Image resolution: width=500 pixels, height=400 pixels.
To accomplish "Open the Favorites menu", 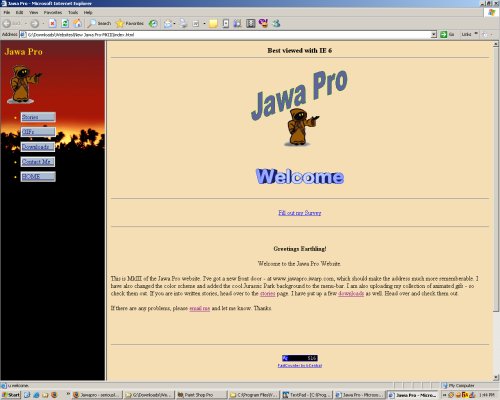I will [x=53, y=12].
